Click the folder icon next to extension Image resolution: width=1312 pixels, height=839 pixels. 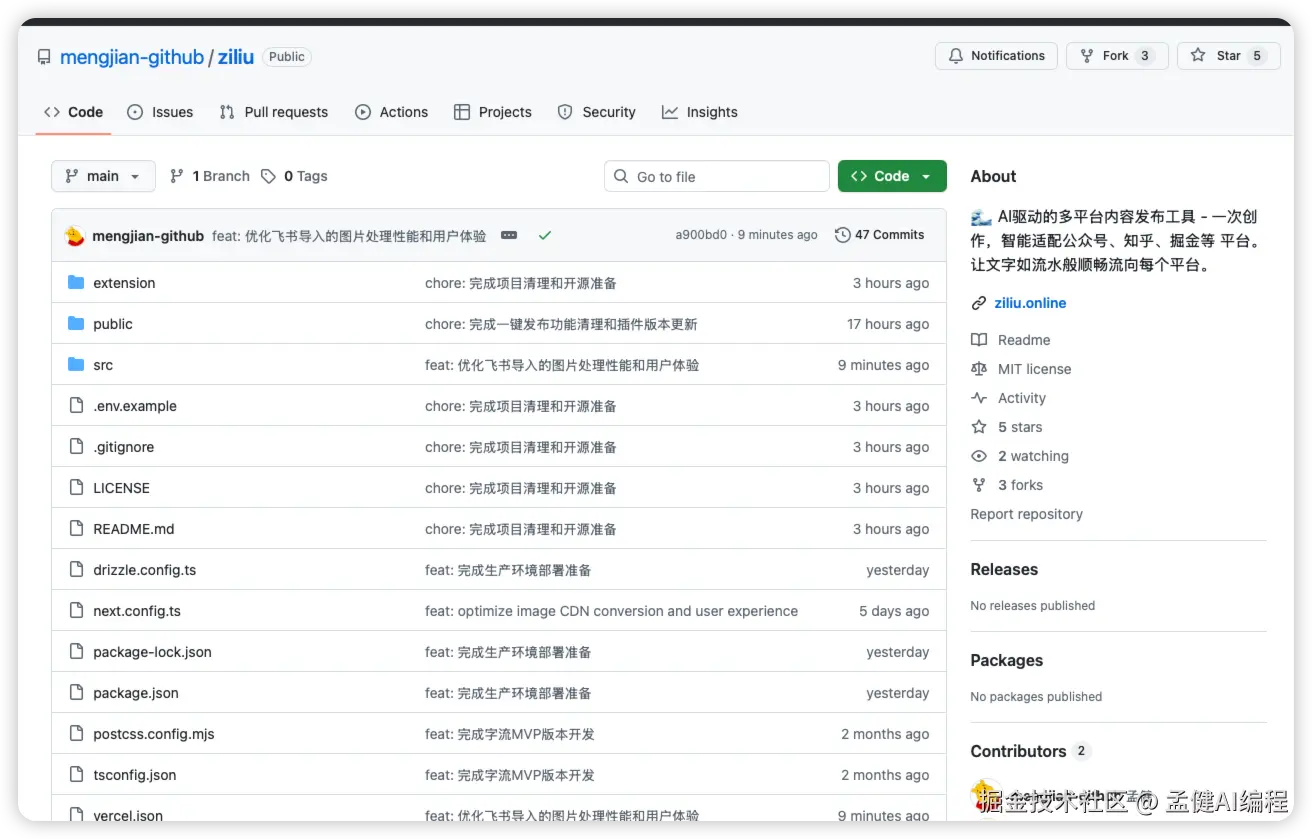coord(76,283)
